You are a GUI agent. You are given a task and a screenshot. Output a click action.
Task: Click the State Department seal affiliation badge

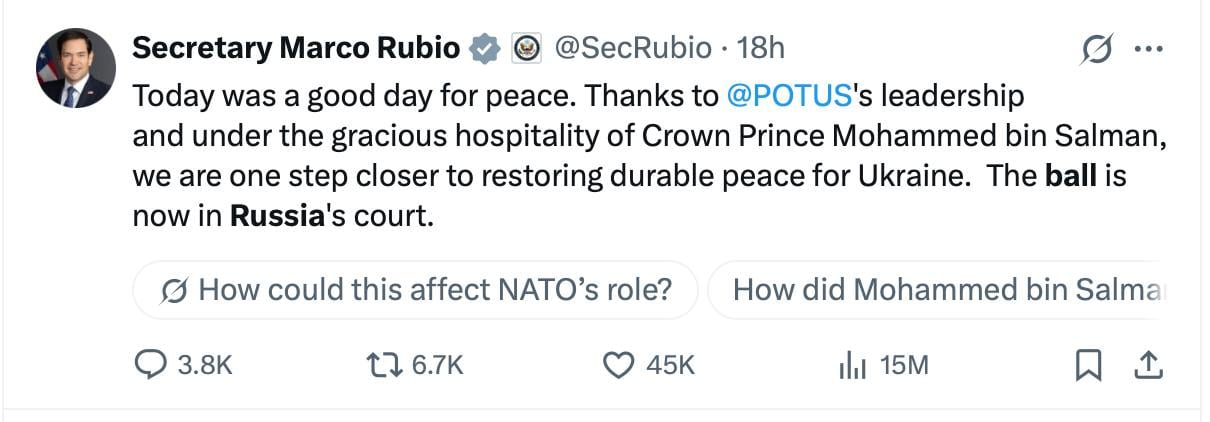pyautogui.click(x=527, y=48)
